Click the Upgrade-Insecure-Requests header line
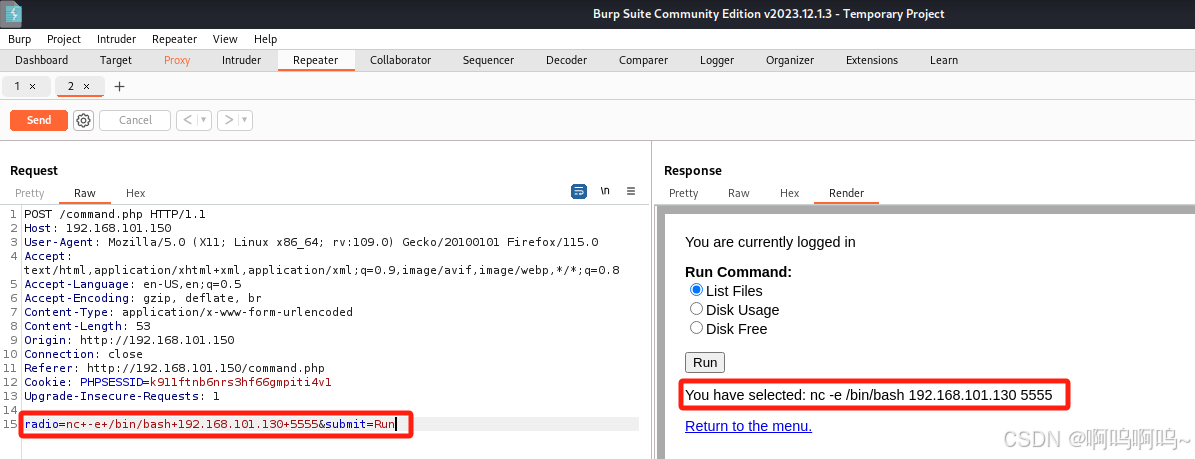Image resolution: width=1195 pixels, height=459 pixels. 122,396
